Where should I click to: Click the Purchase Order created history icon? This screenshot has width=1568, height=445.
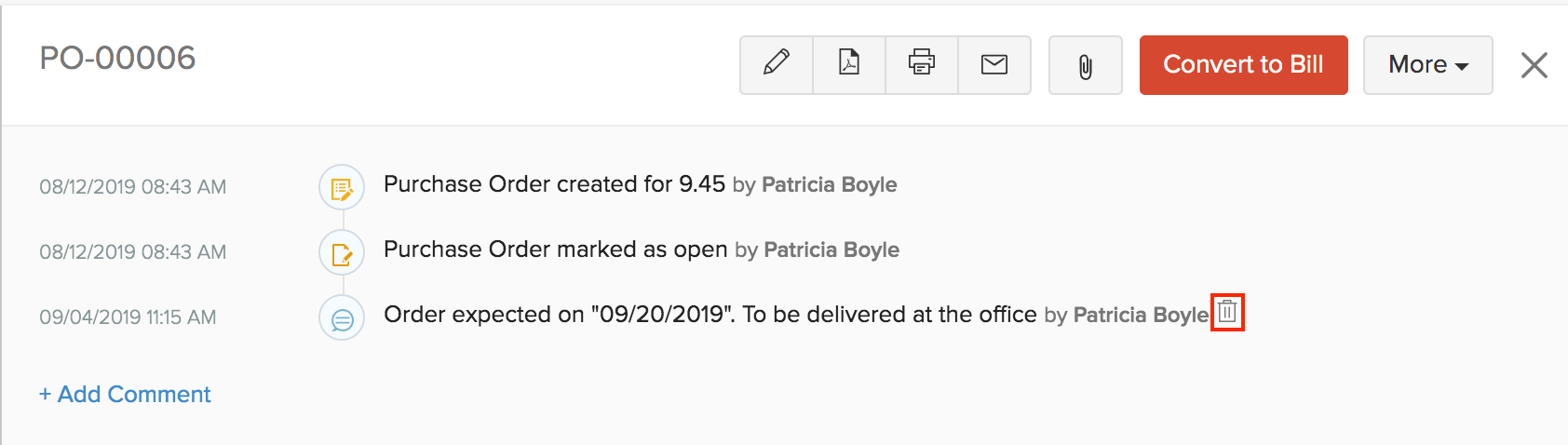click(342, 189)
